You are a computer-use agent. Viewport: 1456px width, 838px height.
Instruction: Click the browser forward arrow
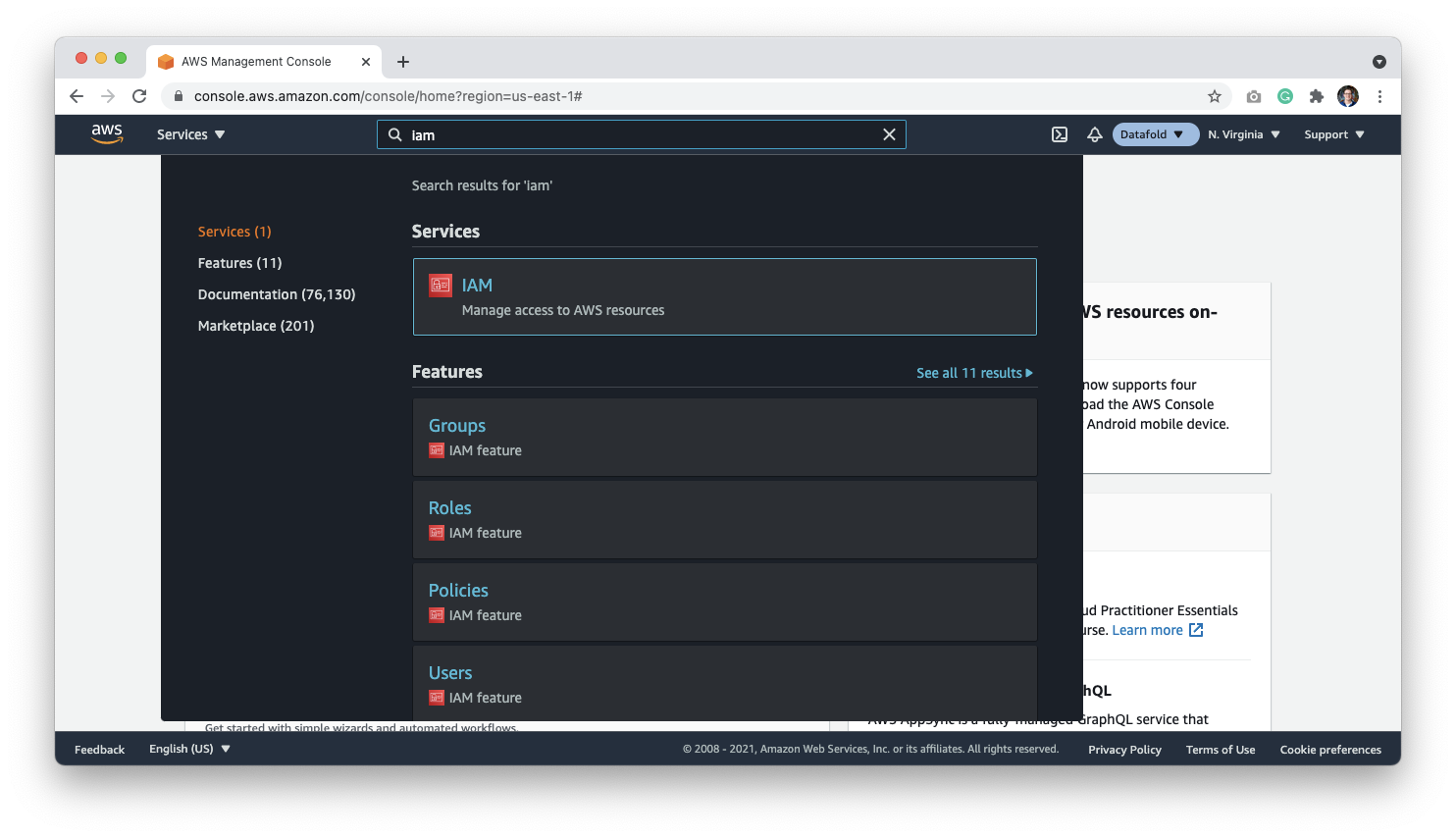(x=108, y=96)
